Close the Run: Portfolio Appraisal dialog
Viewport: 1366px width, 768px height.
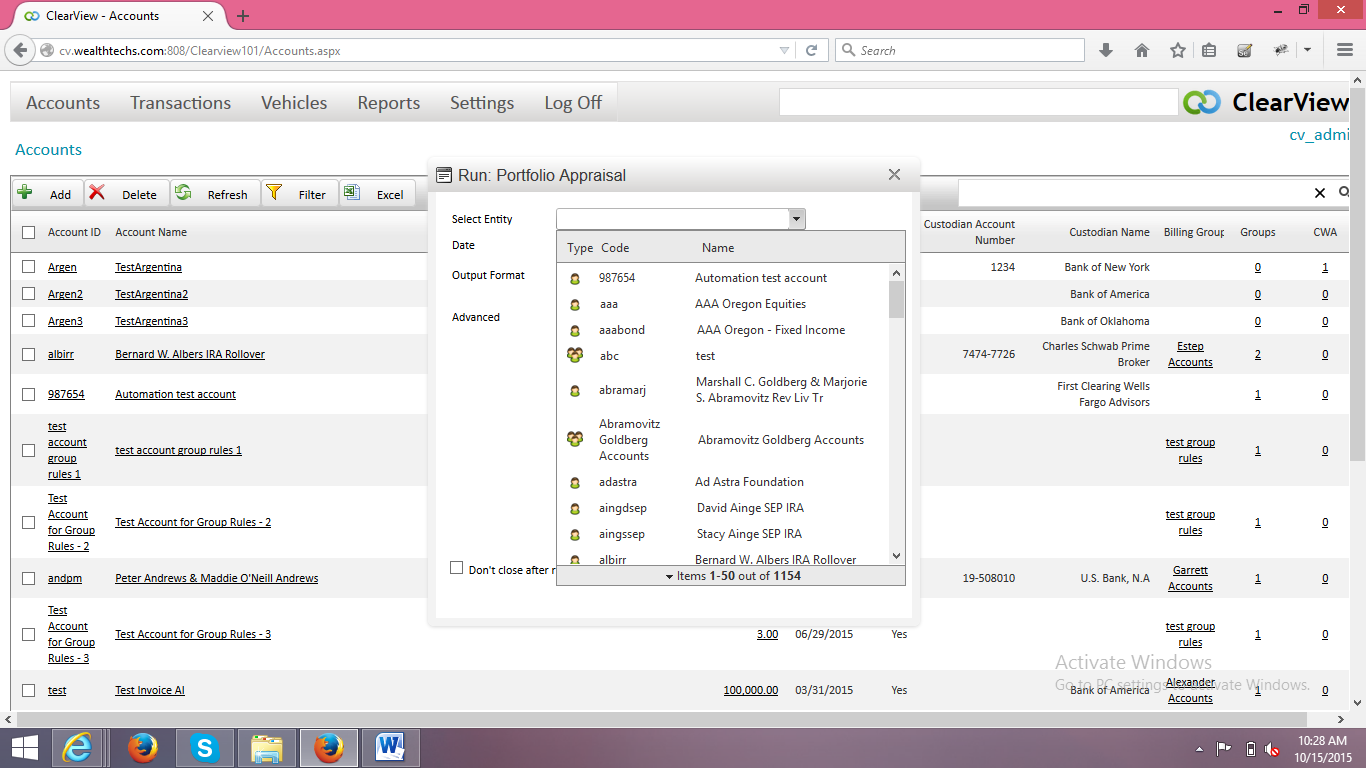(x=895, y=175)
